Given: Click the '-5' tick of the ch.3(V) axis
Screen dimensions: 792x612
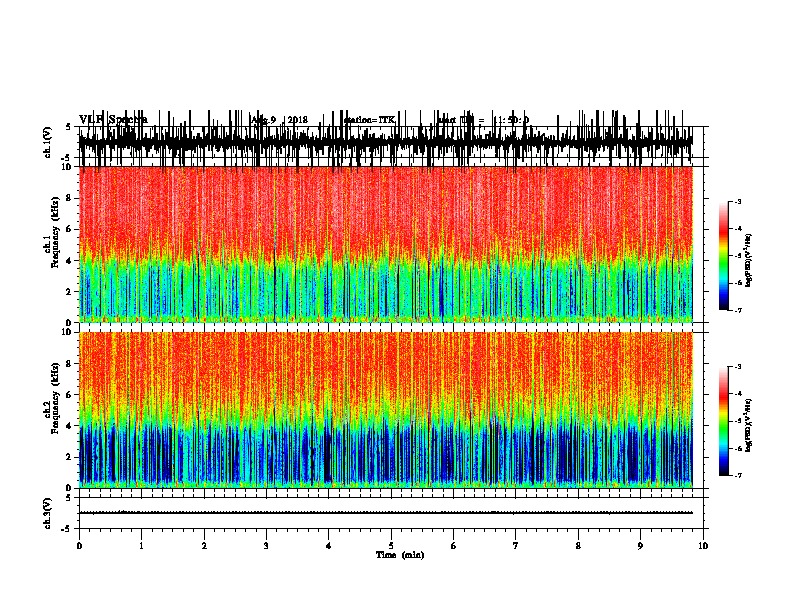Looking at the screenshot, I should click(67, 529).
